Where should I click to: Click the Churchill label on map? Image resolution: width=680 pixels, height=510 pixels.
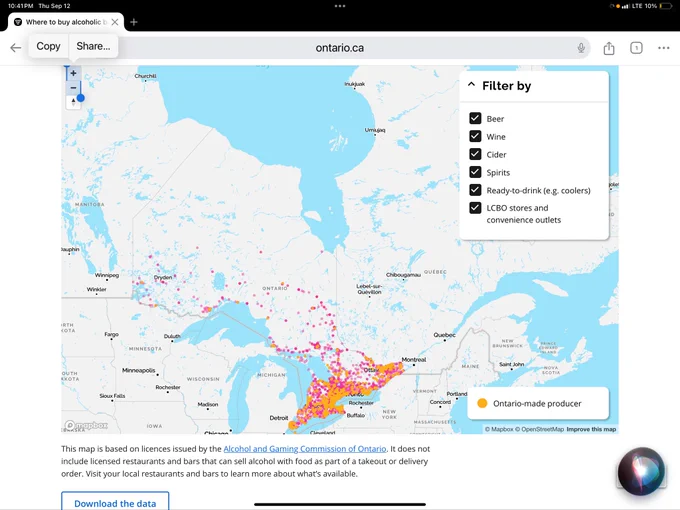[x=145, y=76]
